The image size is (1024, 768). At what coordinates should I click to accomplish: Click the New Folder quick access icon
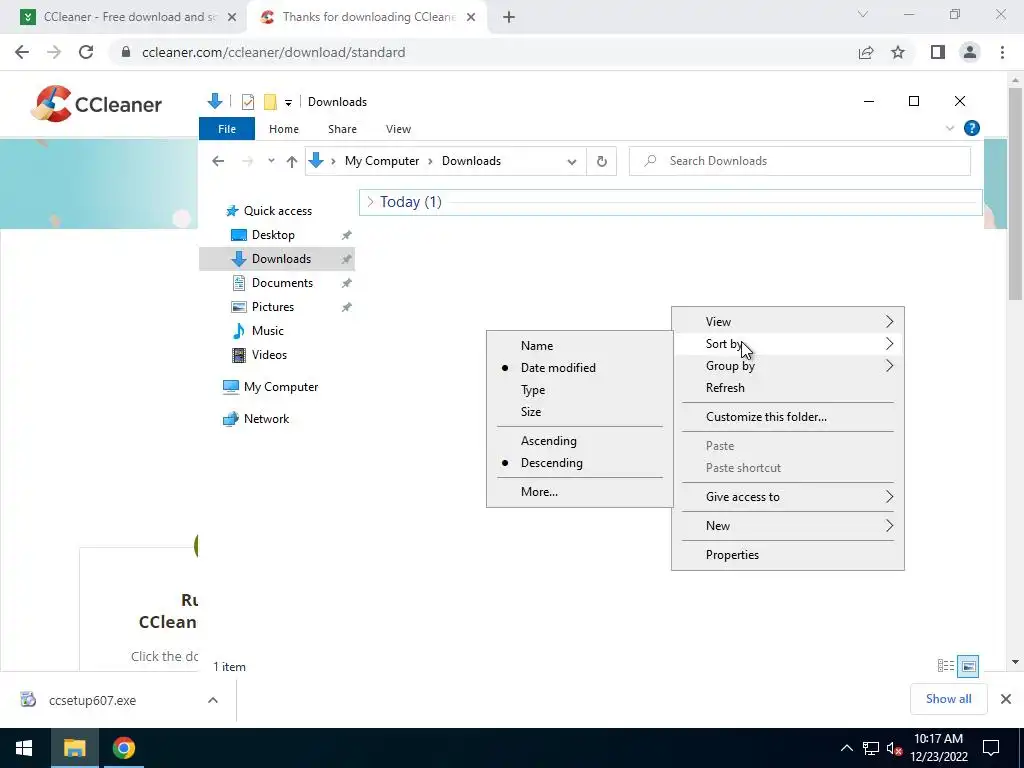pos(270,102)
